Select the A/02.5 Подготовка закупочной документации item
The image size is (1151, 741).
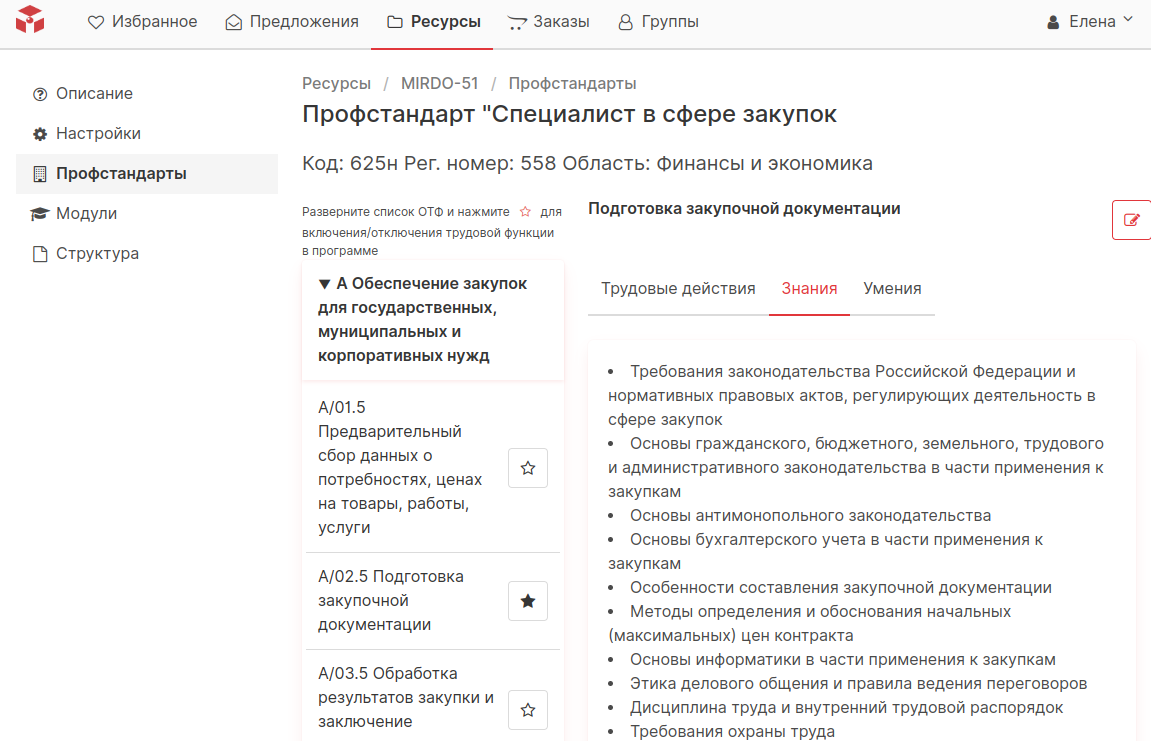click(391, 601)
